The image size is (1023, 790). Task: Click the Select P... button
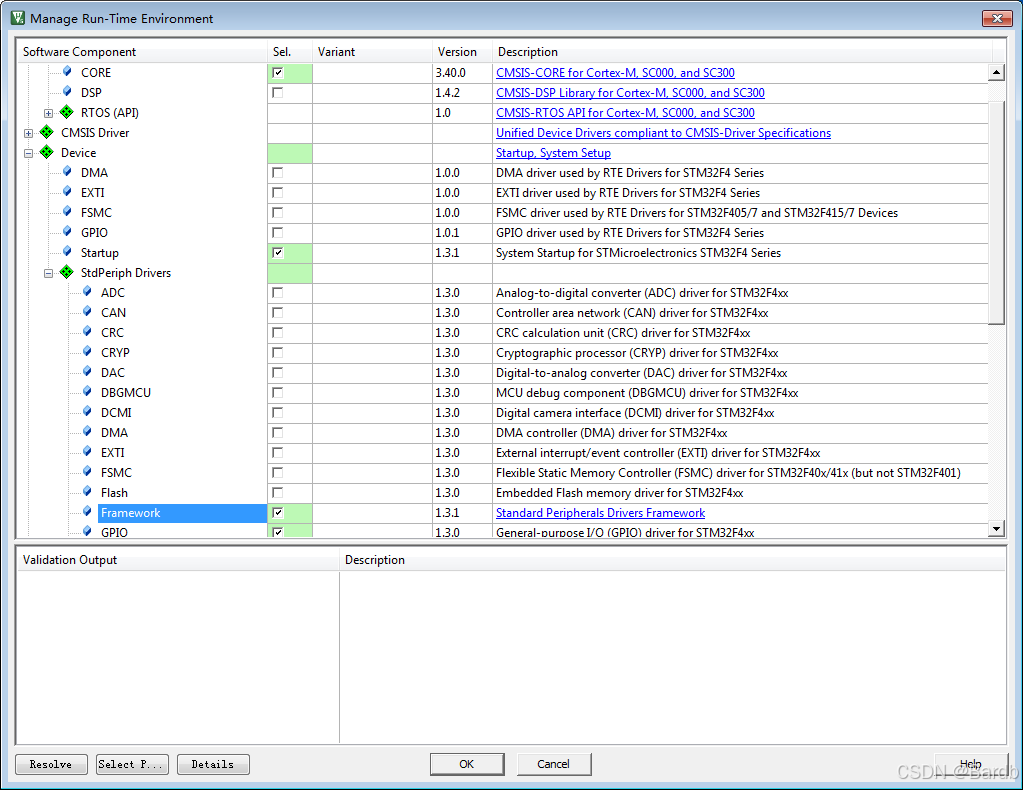tap(132, 764)
